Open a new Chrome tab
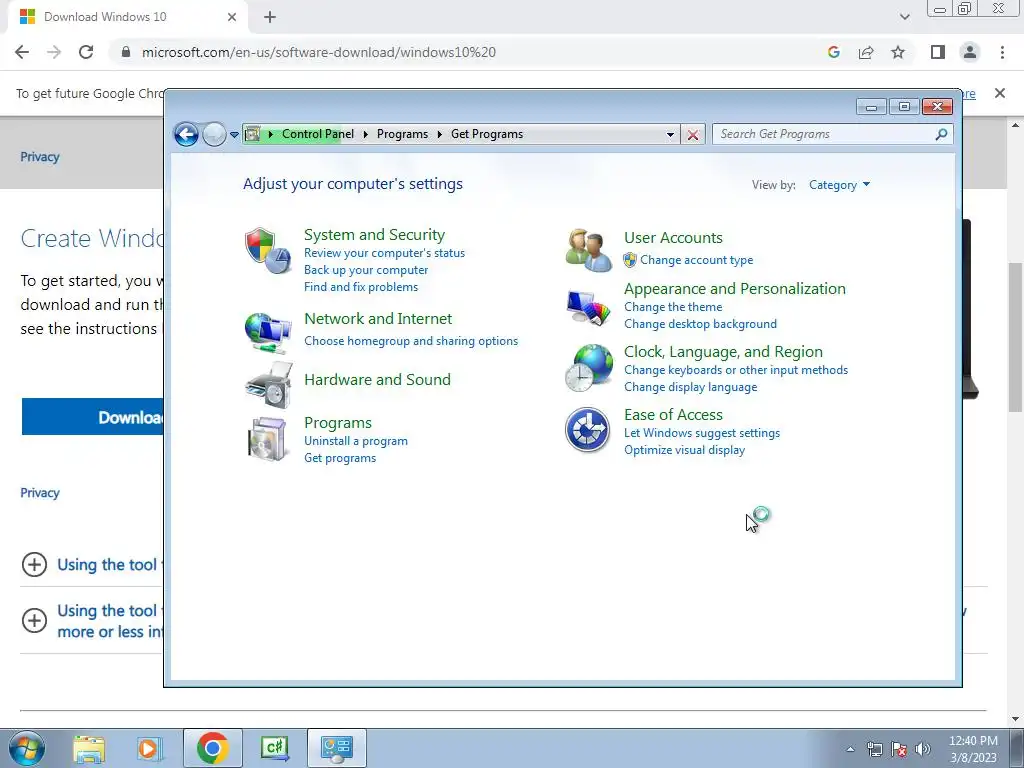 (x=270, y=17)
